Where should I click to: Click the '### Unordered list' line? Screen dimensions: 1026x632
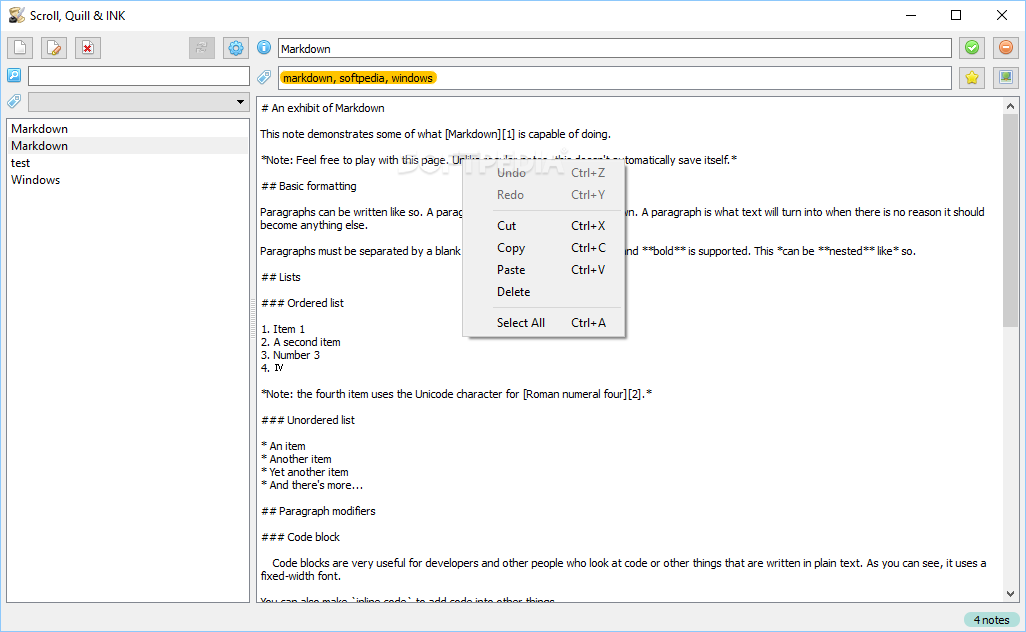point(308,420)
